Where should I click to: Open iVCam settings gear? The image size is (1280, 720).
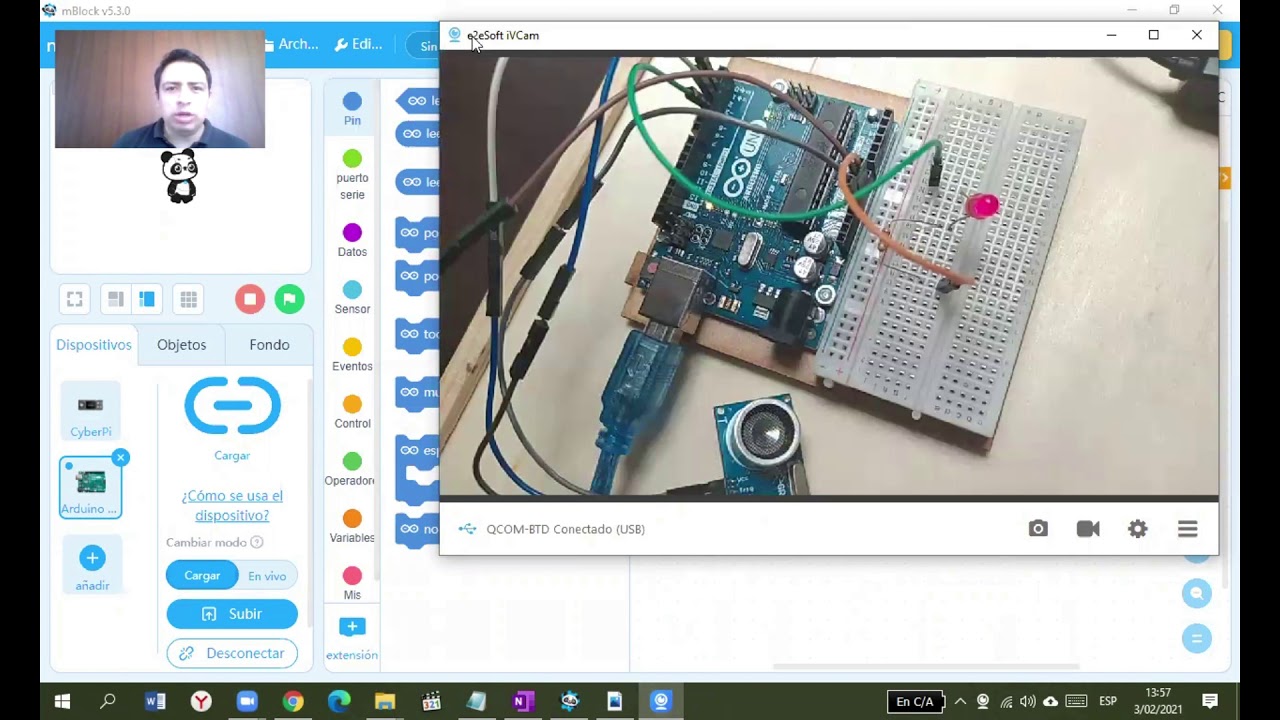(1138, 529)
